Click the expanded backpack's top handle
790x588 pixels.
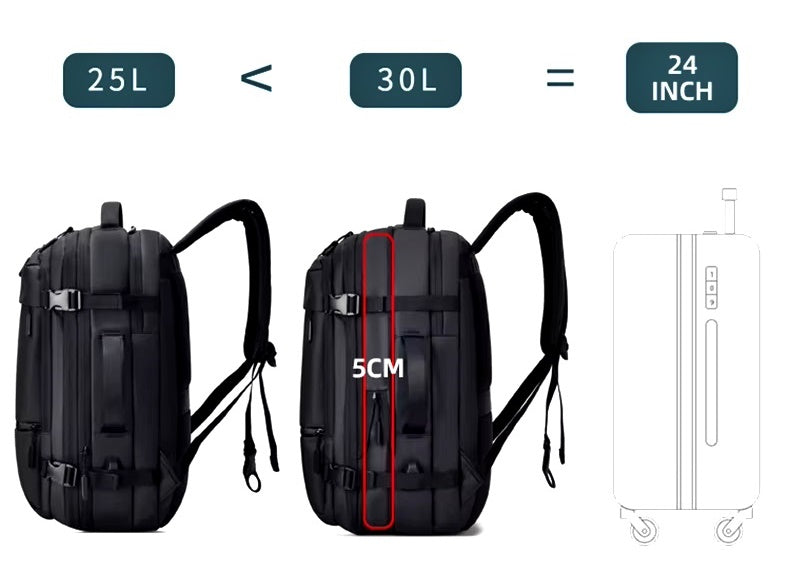click(415, 212)
